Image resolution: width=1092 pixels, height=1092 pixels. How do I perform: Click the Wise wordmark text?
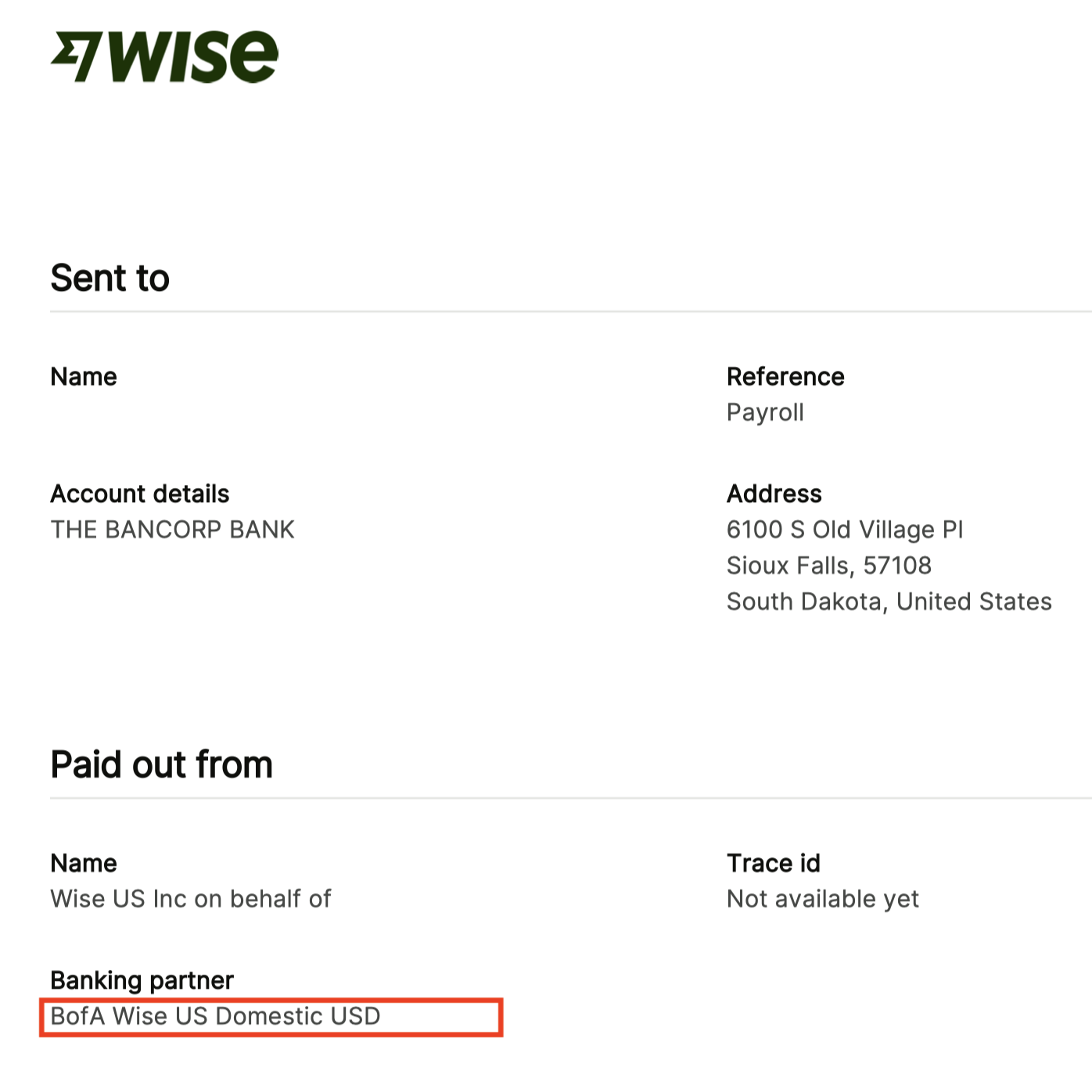[193, 56]
